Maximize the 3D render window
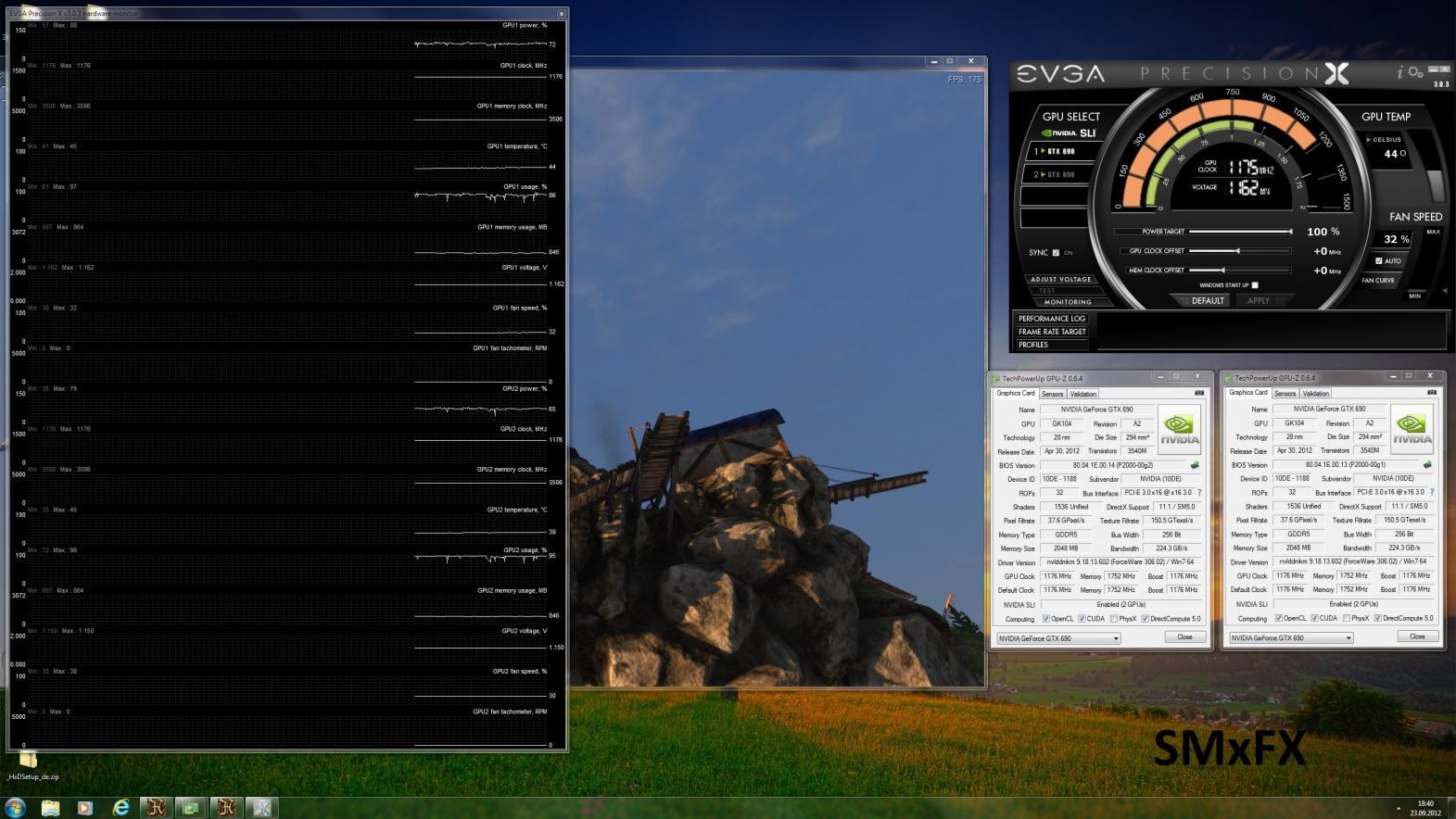 (x=949, y=61)
